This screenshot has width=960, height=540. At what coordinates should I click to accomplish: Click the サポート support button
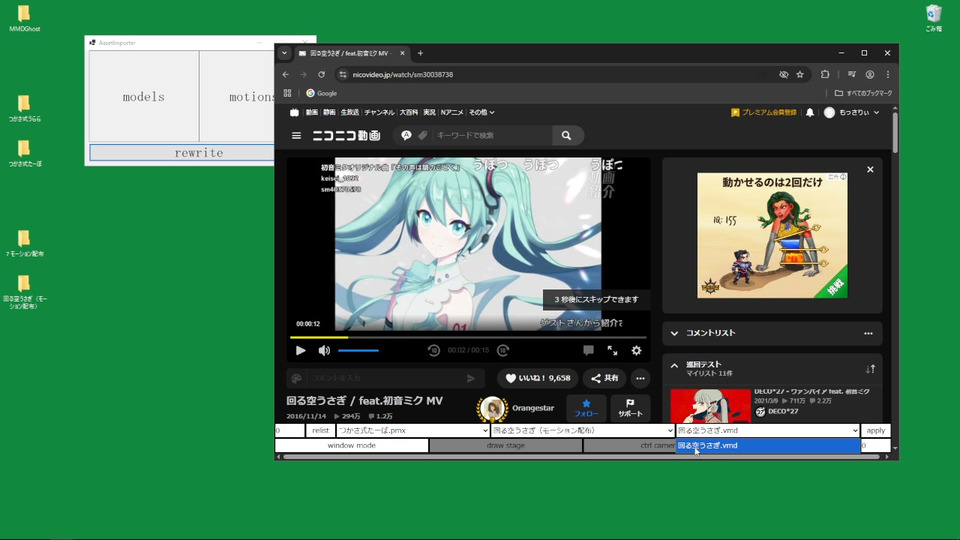click(x=630, y=408)
